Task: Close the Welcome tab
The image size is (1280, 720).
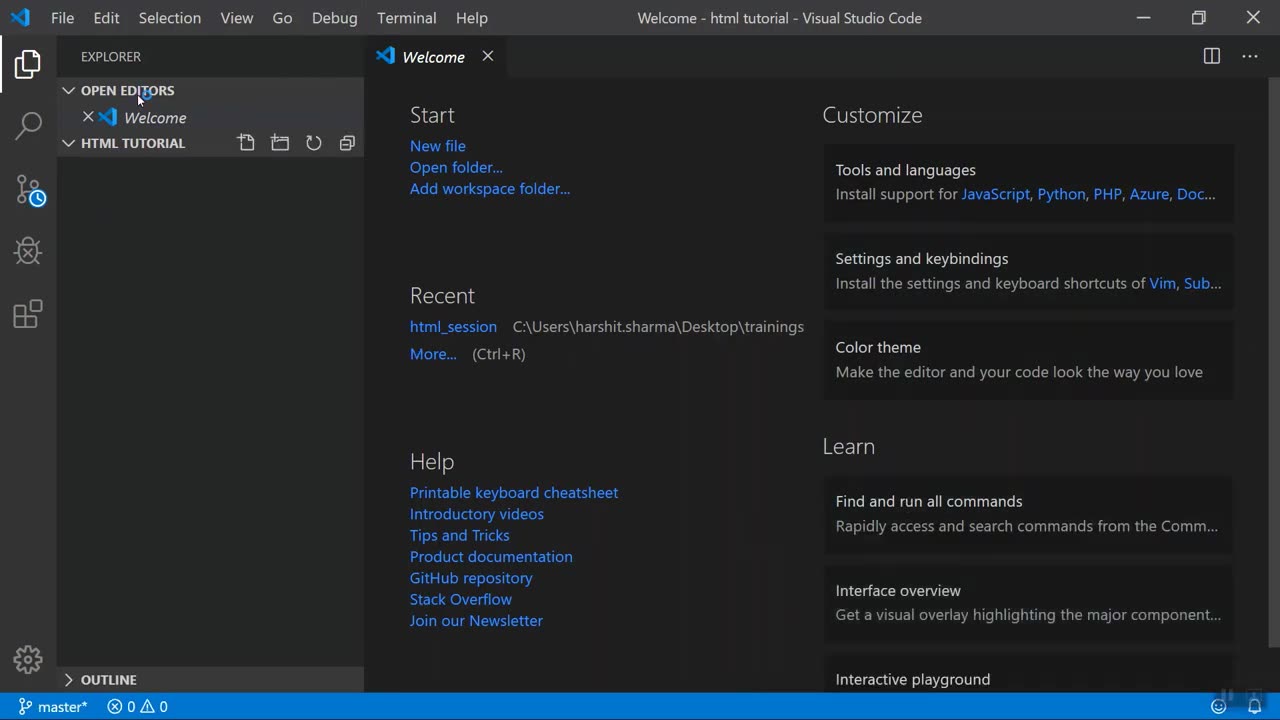Action: (488, 56)
